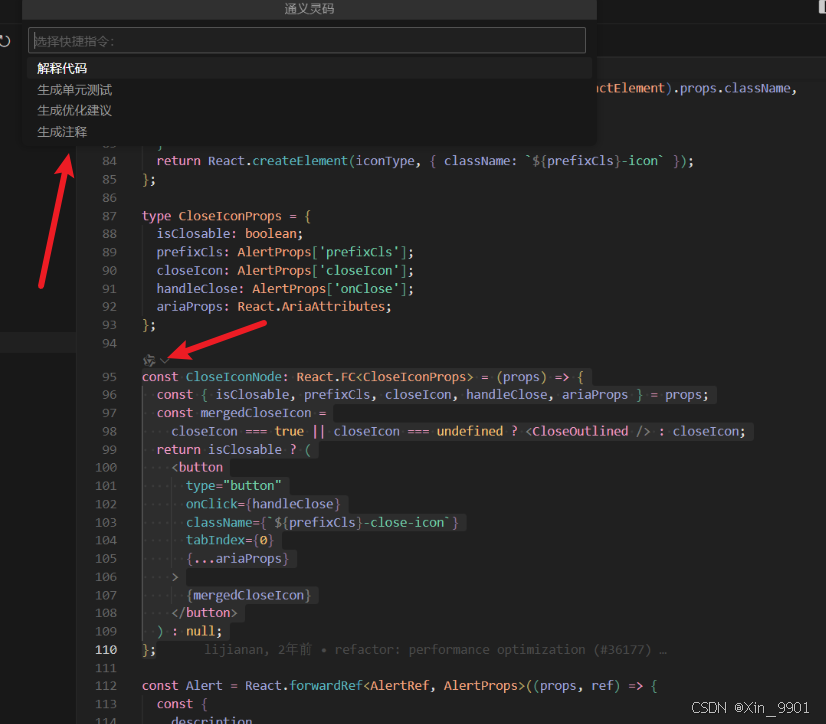Click 'isClosable: boolean' on line 88

229,234
